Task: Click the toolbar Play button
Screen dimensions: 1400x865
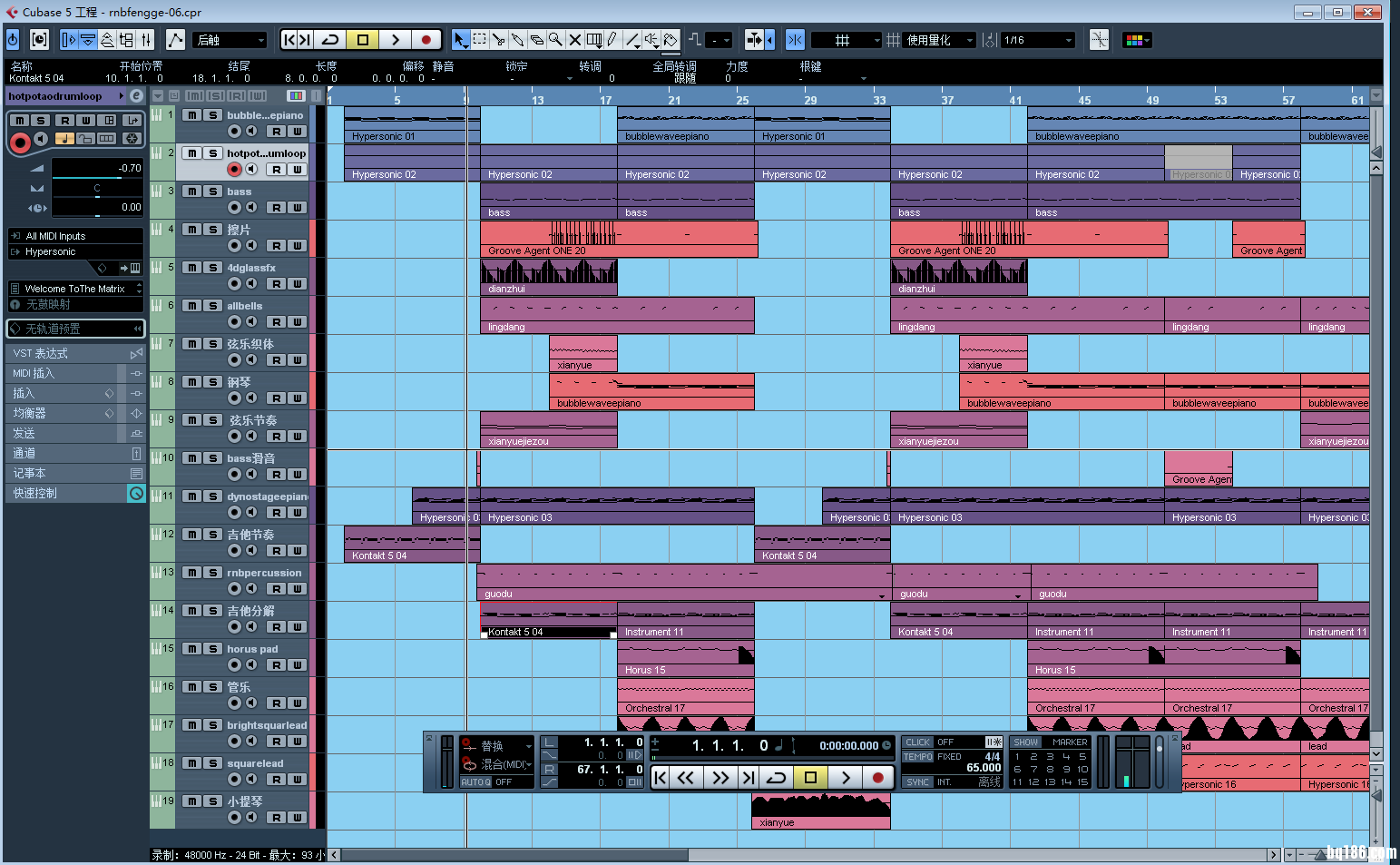Action: pos(395,40)
